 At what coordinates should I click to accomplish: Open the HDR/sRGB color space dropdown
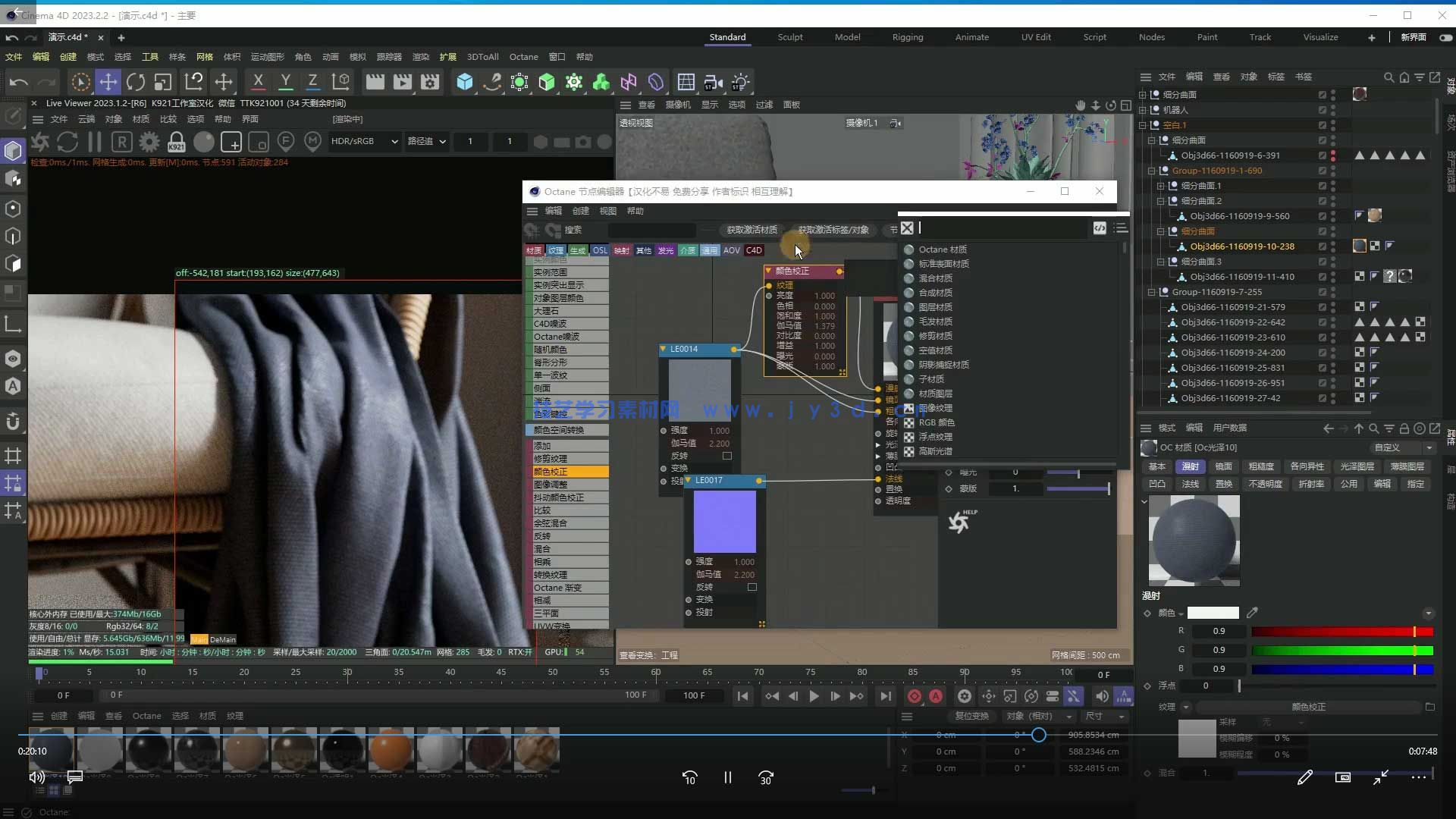pos(364,141)
